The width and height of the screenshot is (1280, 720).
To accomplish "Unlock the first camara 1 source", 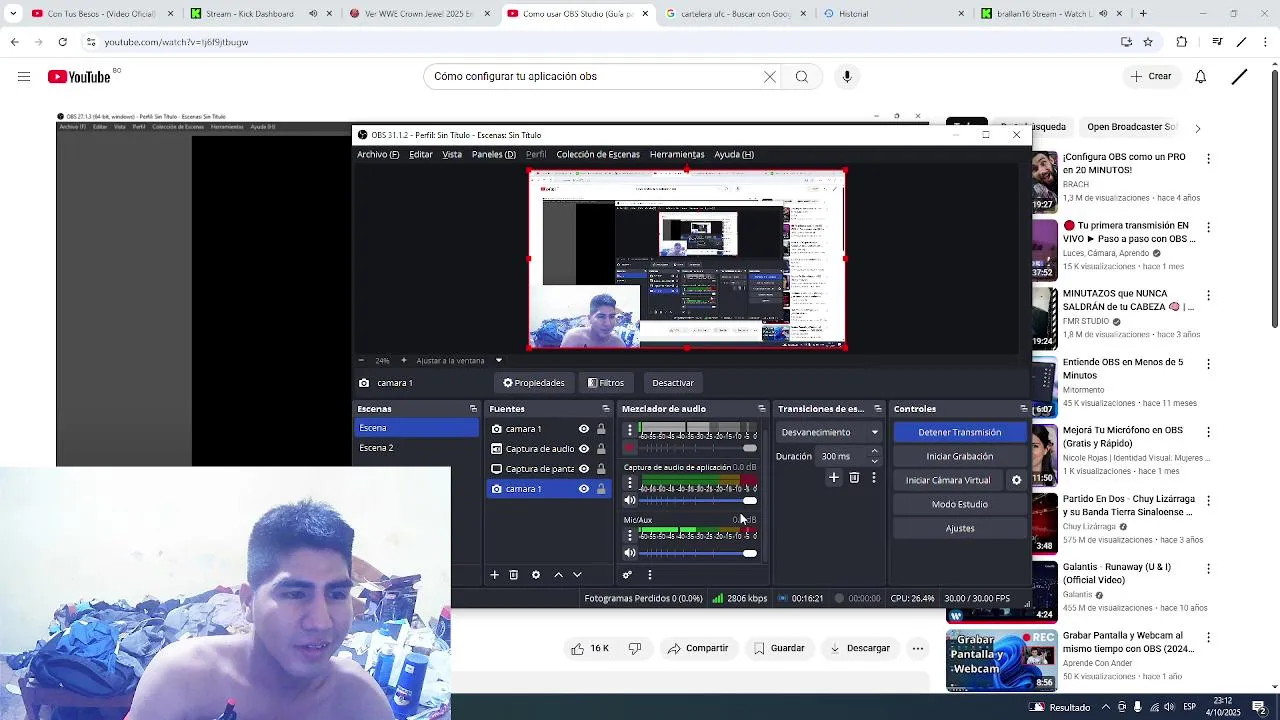I will coord(601,429).
